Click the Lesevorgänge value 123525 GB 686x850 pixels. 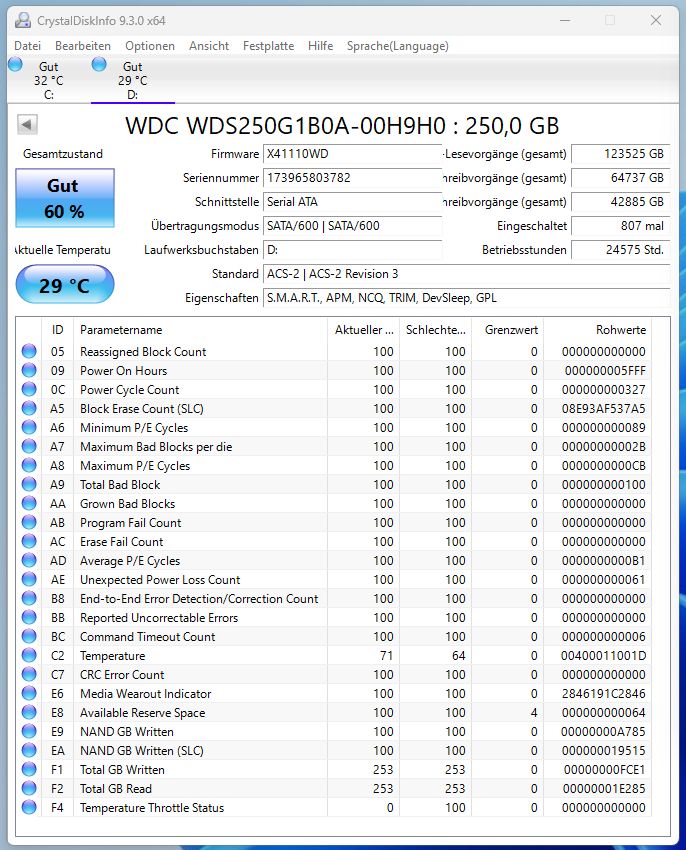point(621,154)
